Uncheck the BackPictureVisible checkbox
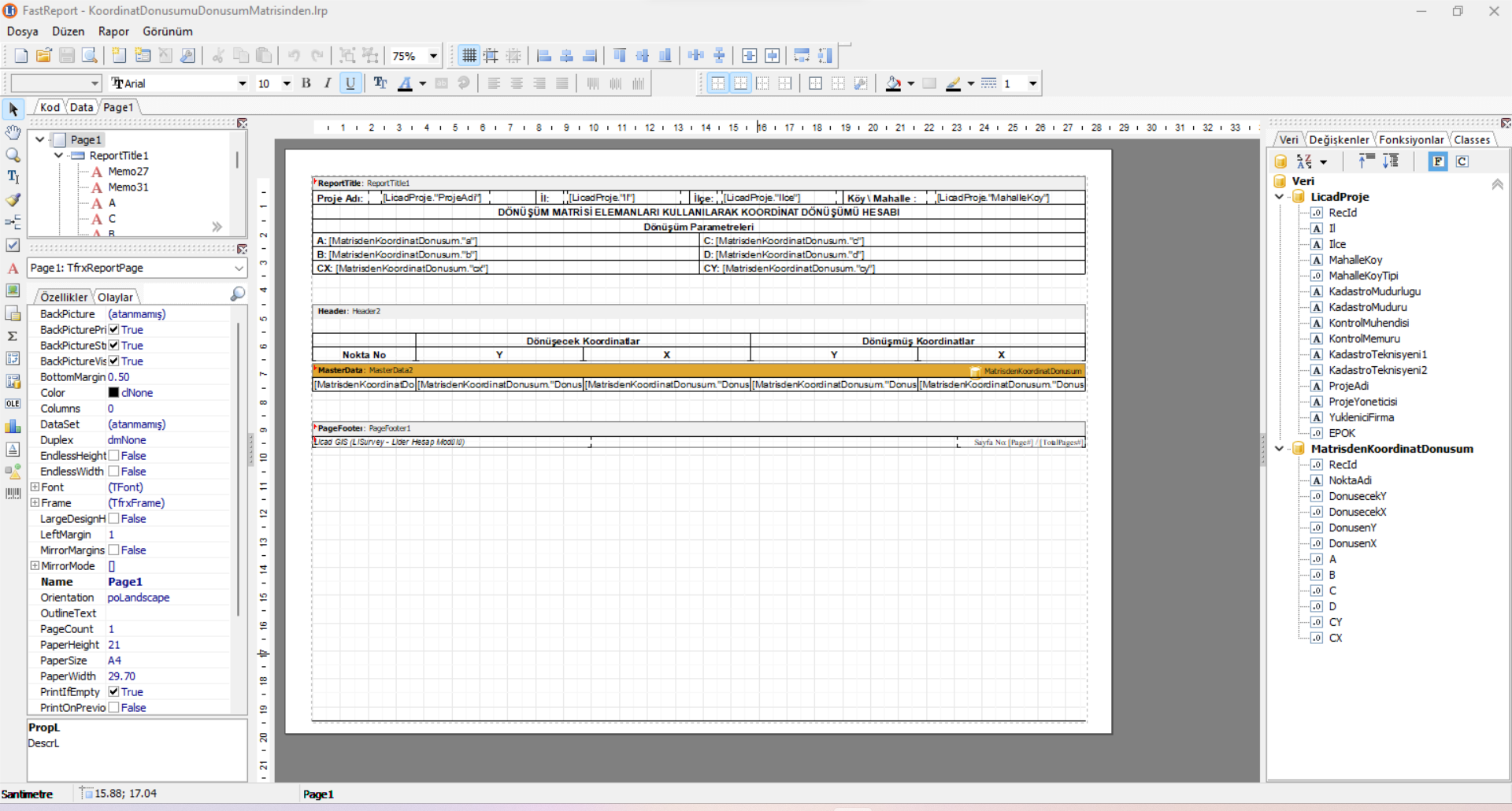The image size is (1512, 811). tap(113, 361)
